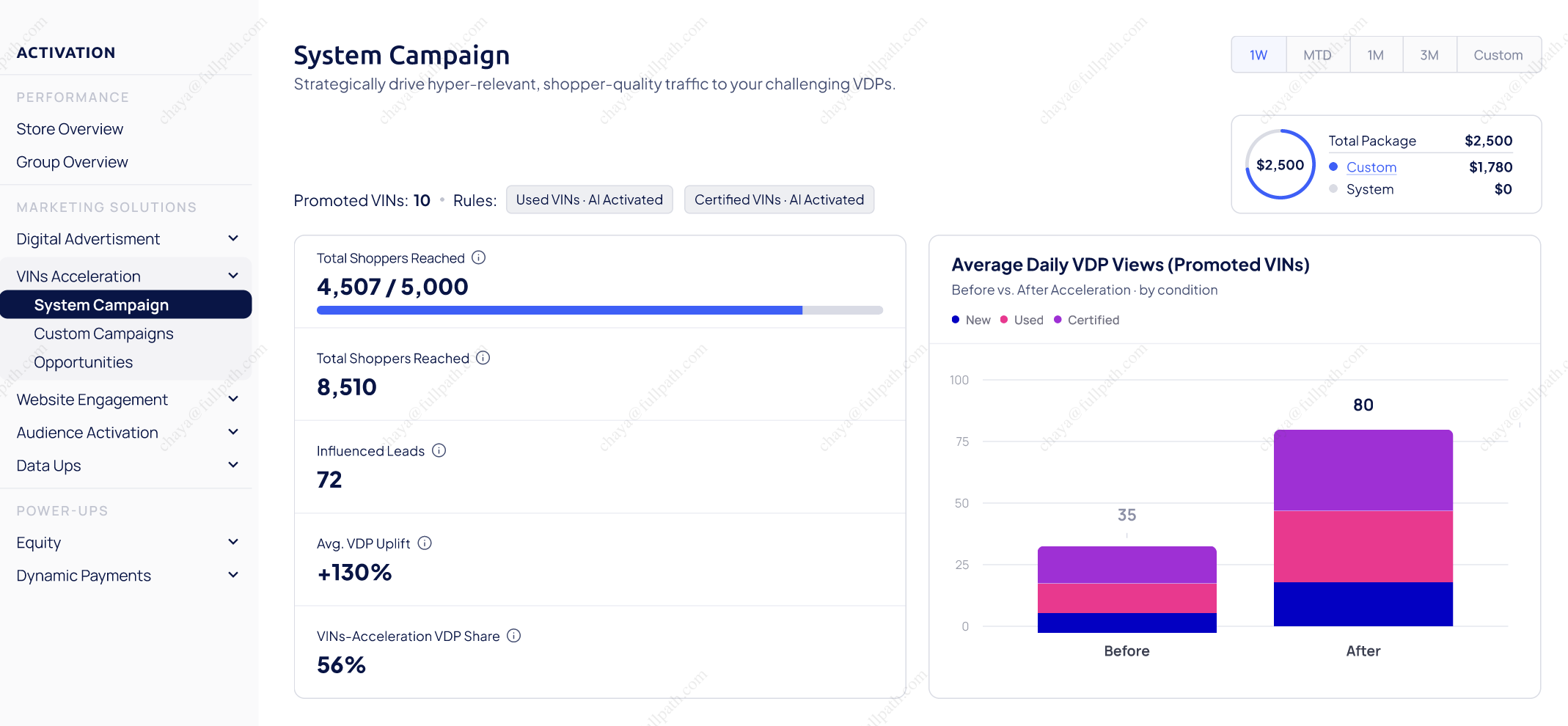Click VINs-Acceleration VDP Share info icon
The image size is (1568, 726).
pyautogui.click(x=514, y=636)
